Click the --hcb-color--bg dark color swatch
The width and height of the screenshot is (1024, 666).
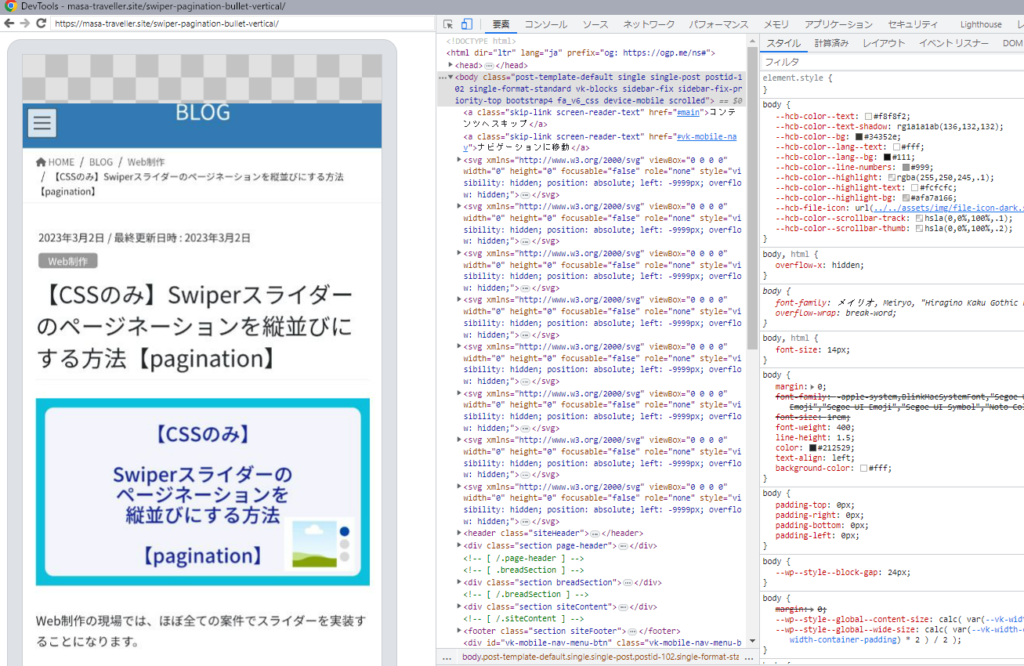[x=859, y=137]
